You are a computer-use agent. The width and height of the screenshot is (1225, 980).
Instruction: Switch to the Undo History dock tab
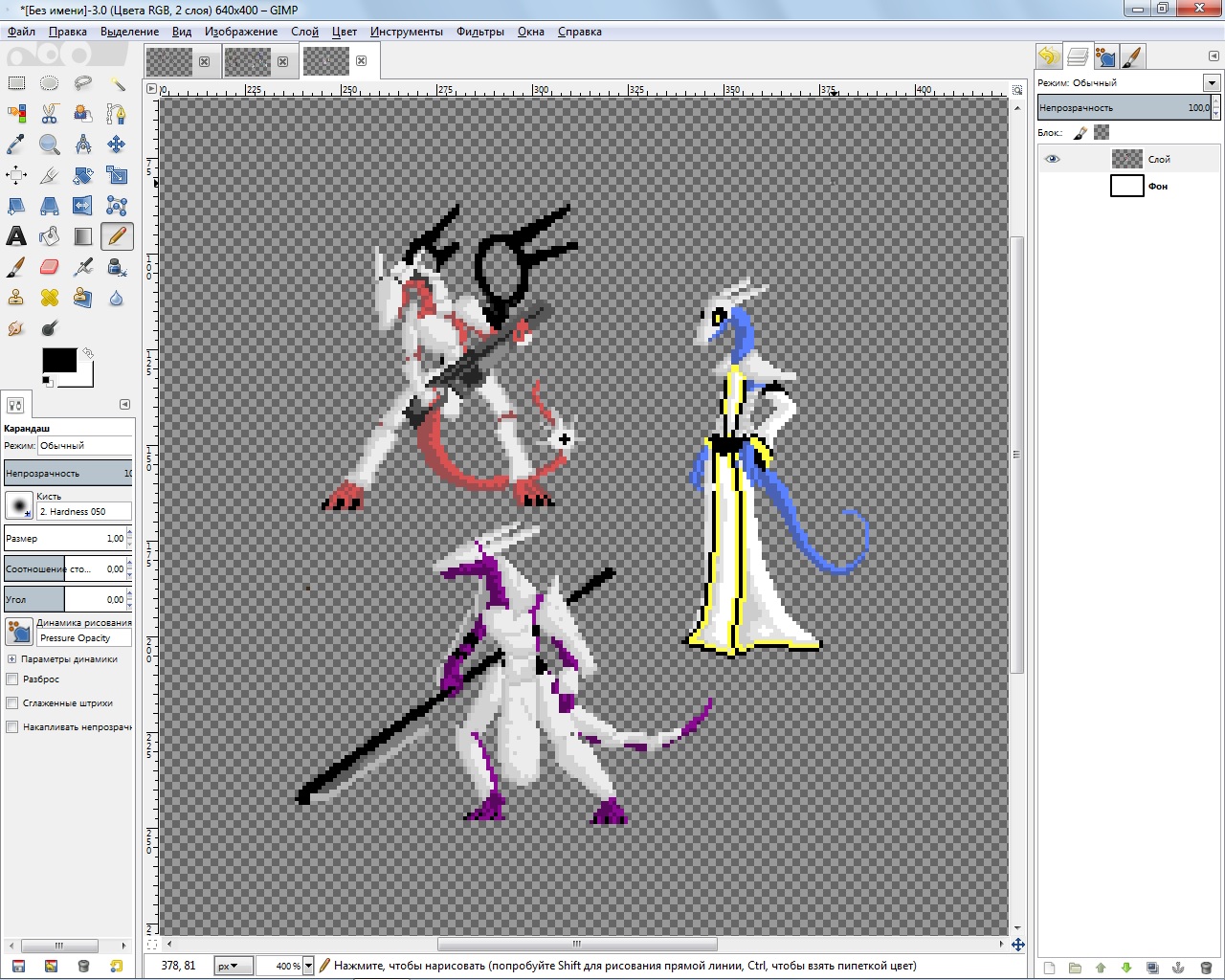click(x=1048, y=56)
